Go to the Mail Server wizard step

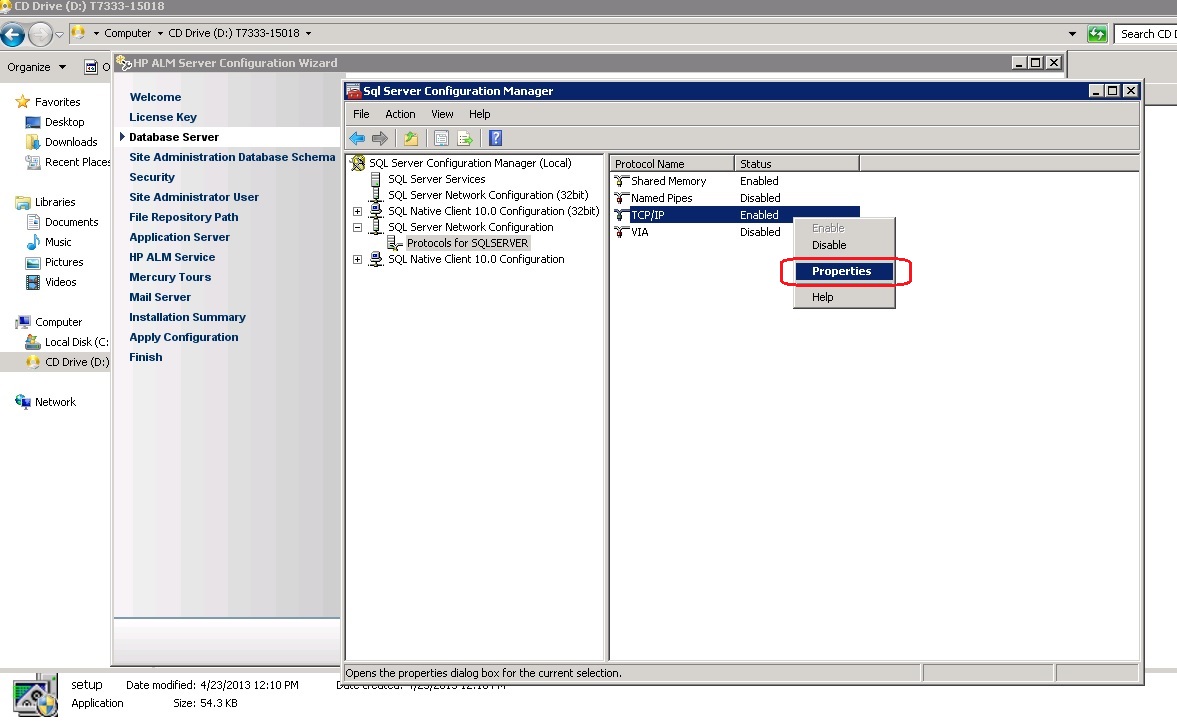click(x=160, y=297)
